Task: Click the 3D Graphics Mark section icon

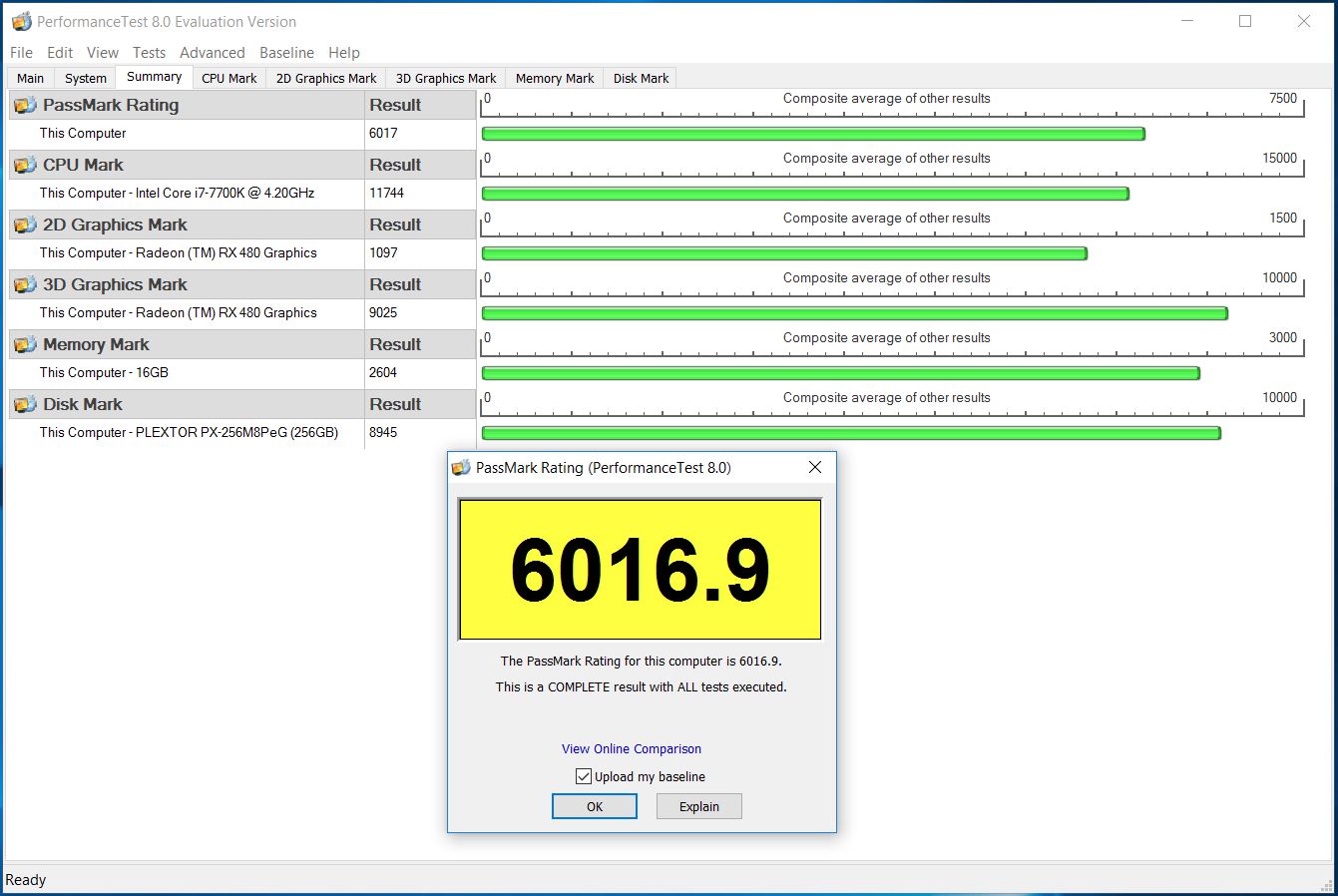Action: (25, 285)
